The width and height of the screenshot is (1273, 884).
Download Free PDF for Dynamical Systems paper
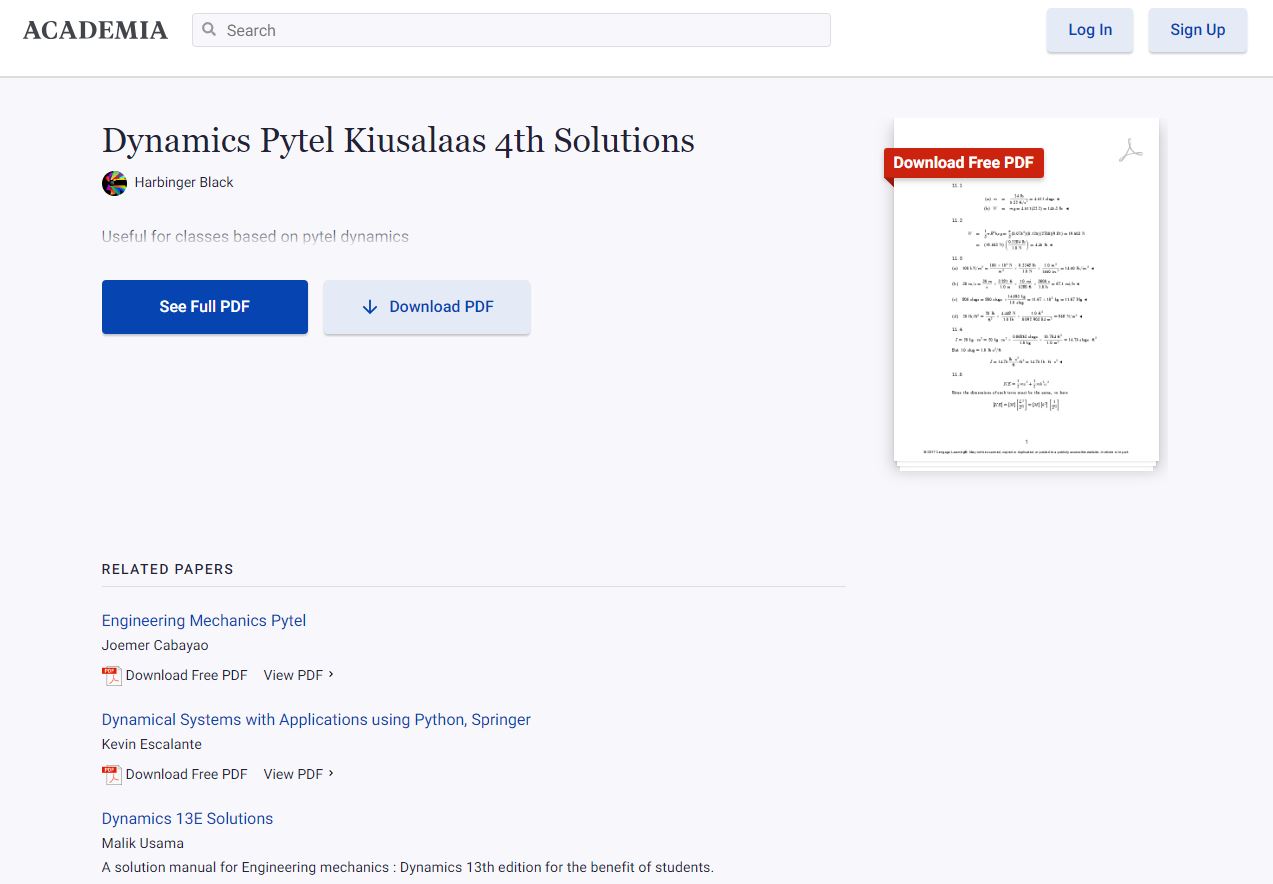186,774
